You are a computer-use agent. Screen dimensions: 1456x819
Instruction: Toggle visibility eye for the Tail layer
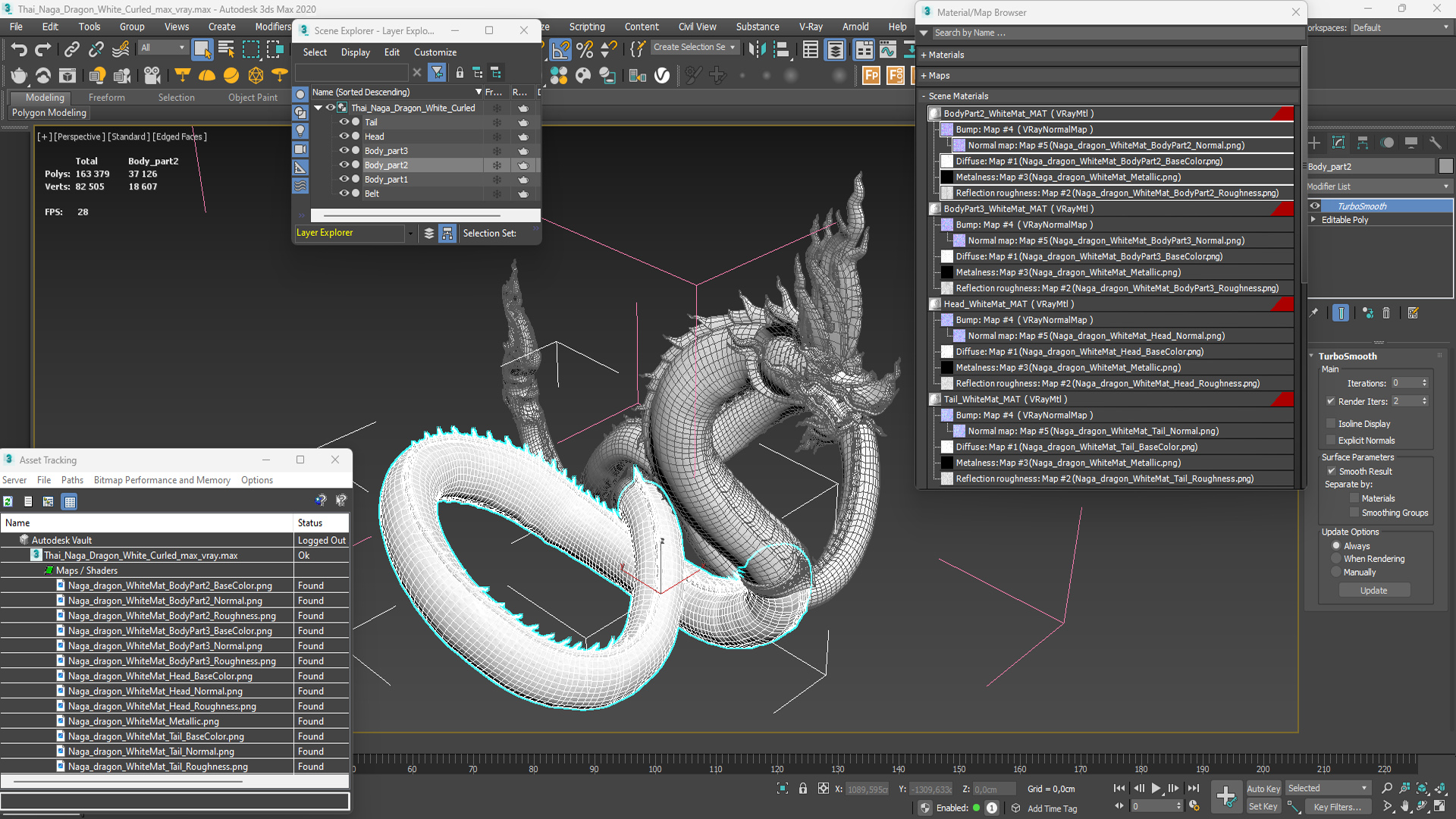point(344,122)
